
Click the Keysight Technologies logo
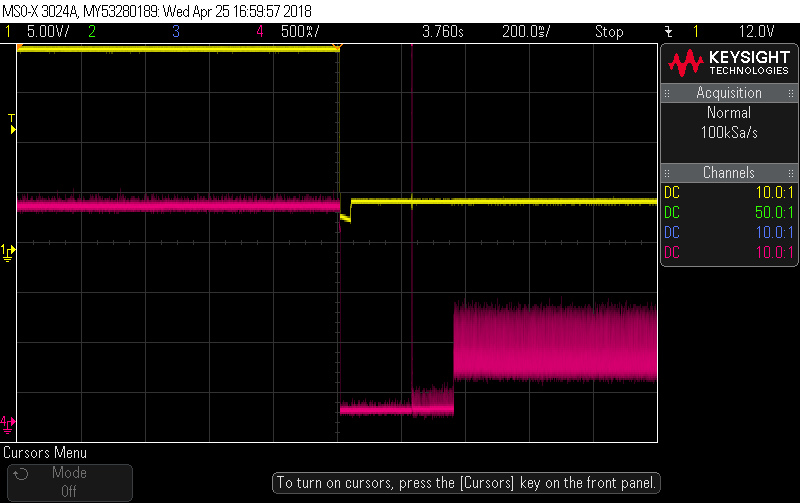729,63
